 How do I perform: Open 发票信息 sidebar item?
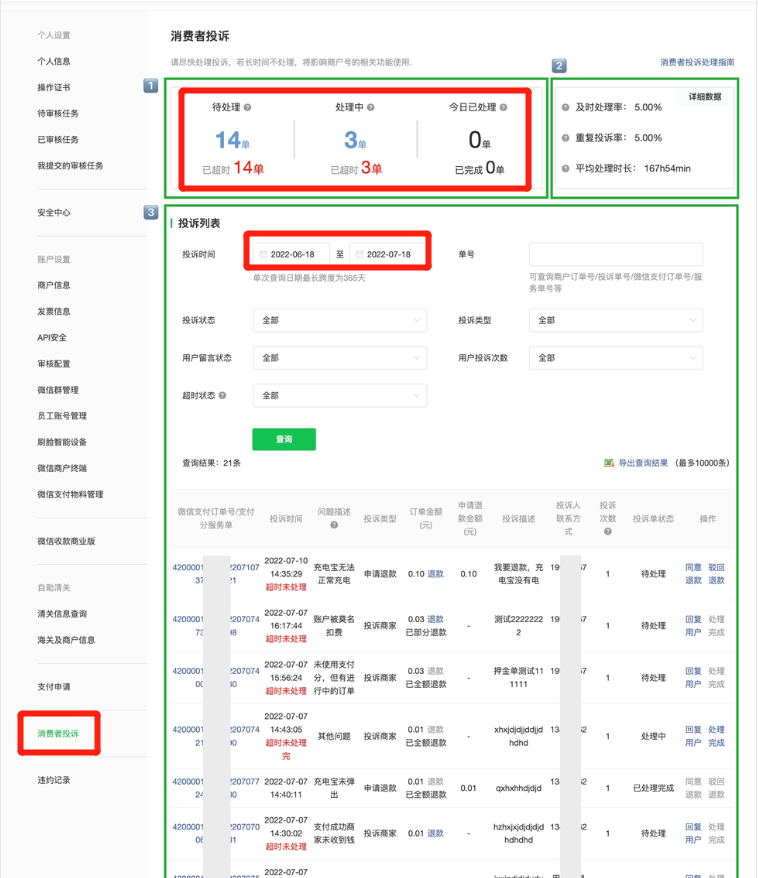54,311
